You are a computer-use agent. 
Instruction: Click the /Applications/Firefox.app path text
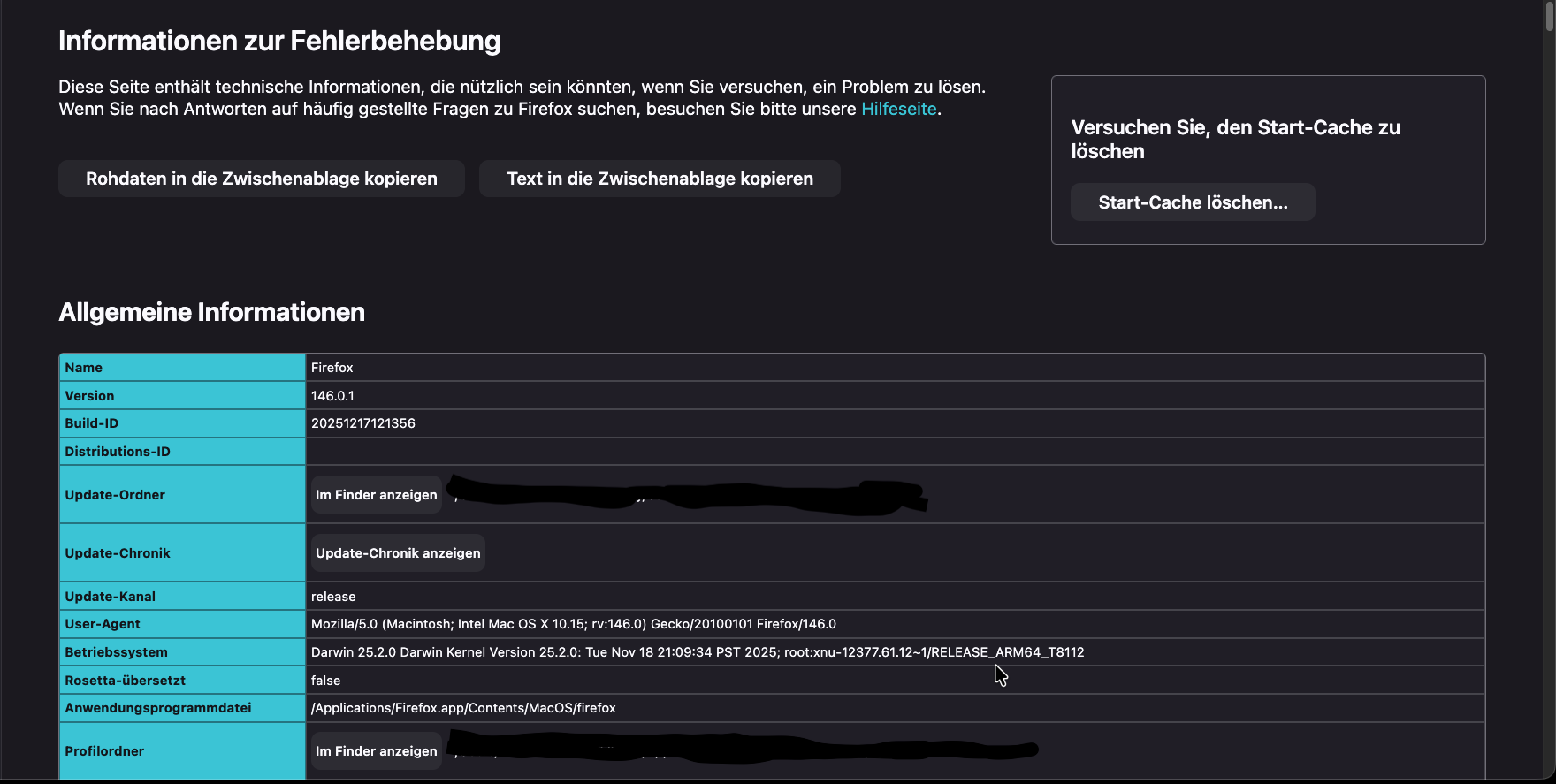[x=463, y=708]
